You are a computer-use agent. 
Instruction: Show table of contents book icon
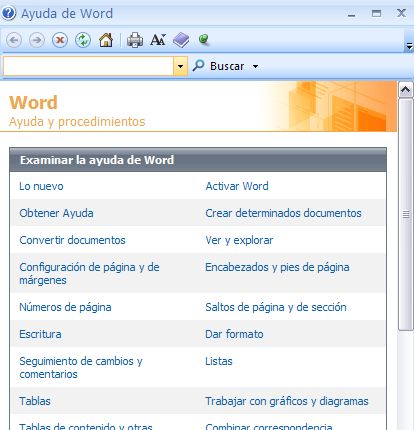181,40
